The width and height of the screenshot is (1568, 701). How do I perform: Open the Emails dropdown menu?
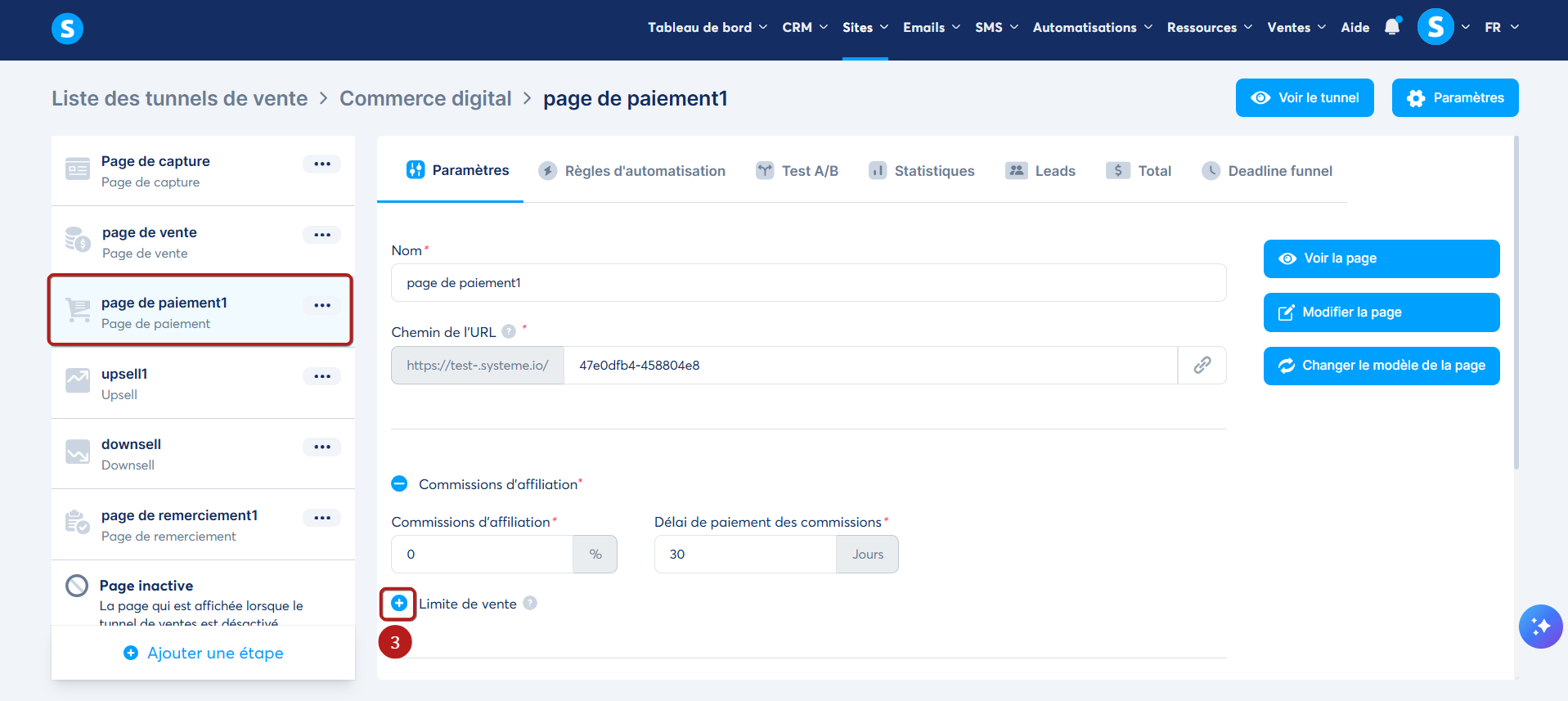click(932, 27)
